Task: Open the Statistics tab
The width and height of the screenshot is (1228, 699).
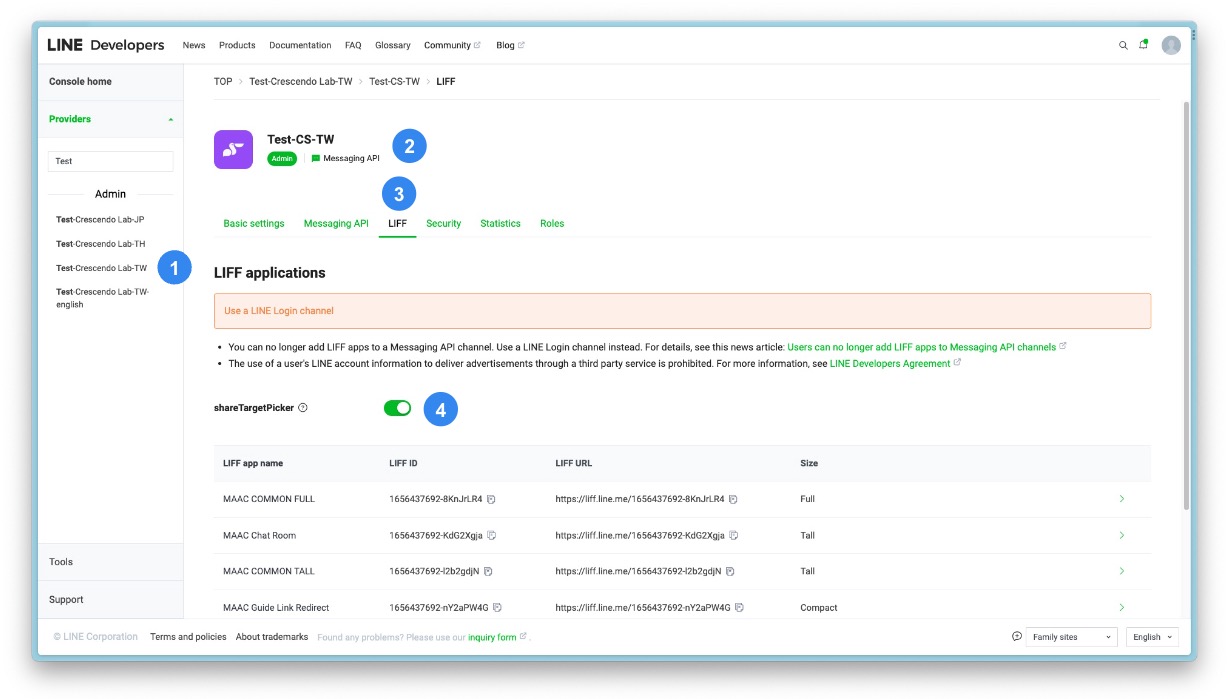Action: click(500, 224)
